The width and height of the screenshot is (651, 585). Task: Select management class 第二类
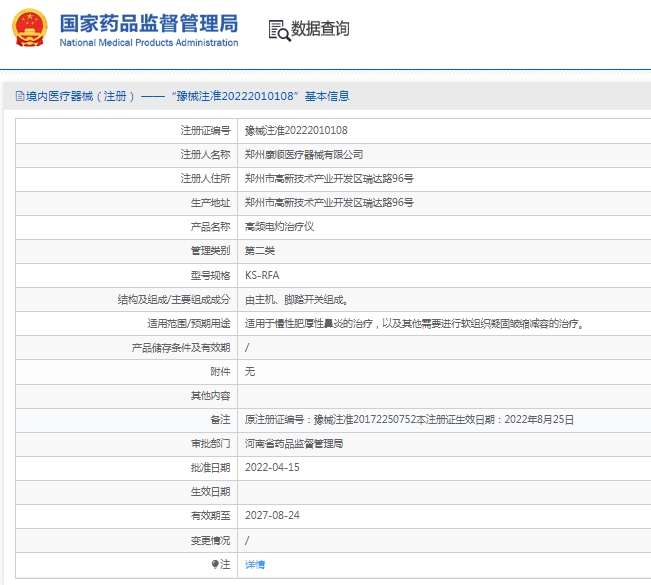point(260,251)
